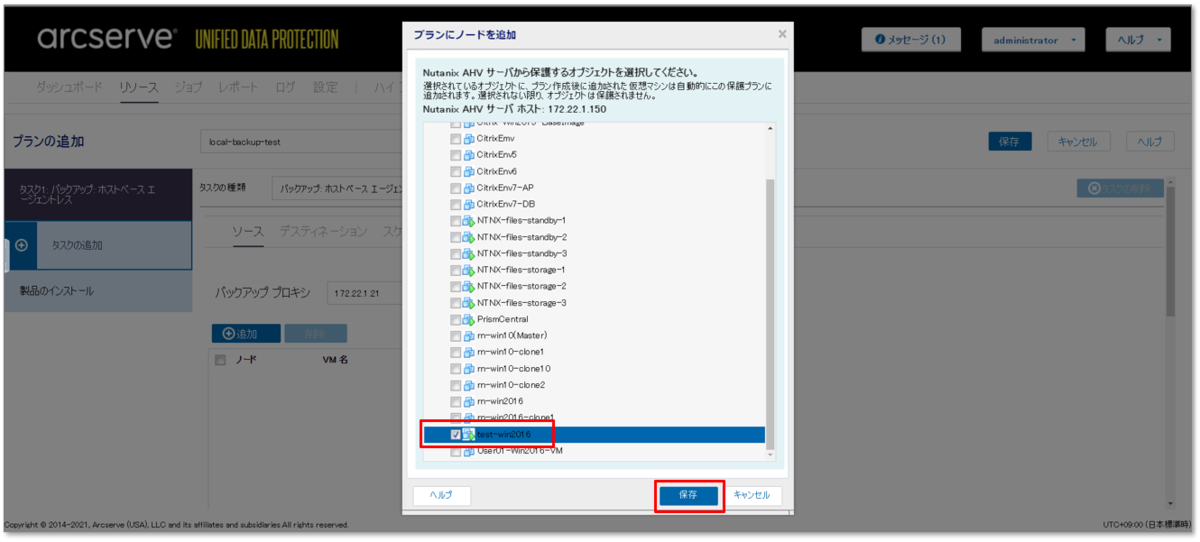Select タスク1 バックアップ entry in the sidebar
This screenshot has height=542, width=1200.
pyautogui.click(x=97, y=193)
